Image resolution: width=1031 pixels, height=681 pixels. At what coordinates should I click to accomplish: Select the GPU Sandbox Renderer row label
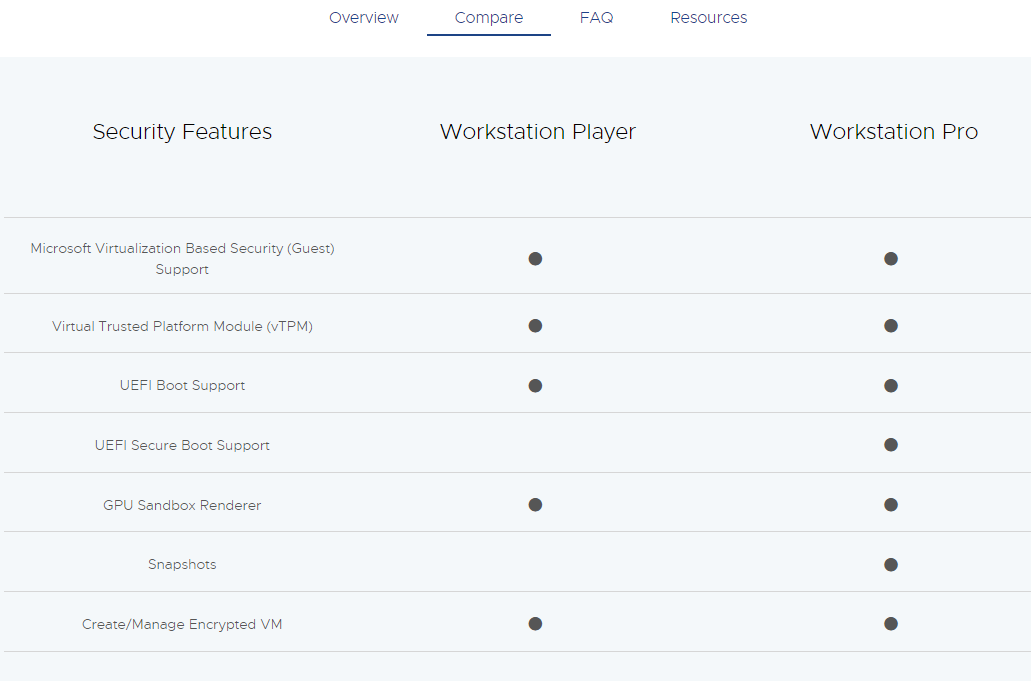click(182, 505)
